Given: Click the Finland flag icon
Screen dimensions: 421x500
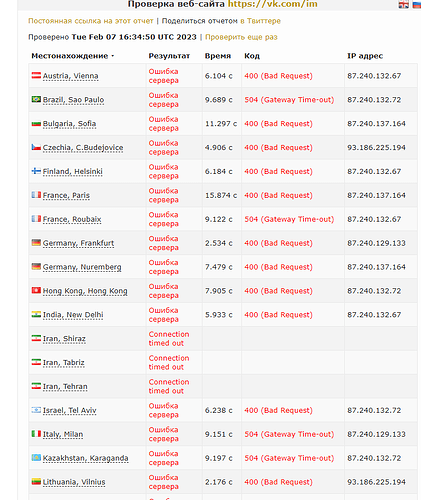Looking at the screenshot, I should 36,171.
